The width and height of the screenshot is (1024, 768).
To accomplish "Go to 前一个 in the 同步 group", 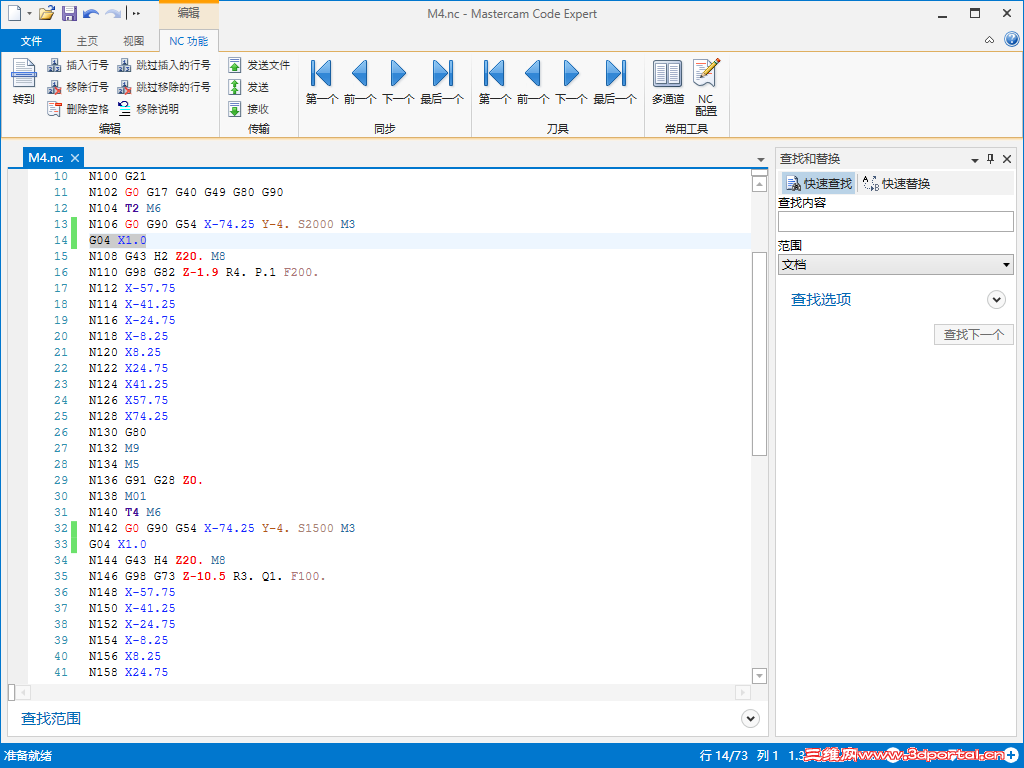I will click(360, 82).
